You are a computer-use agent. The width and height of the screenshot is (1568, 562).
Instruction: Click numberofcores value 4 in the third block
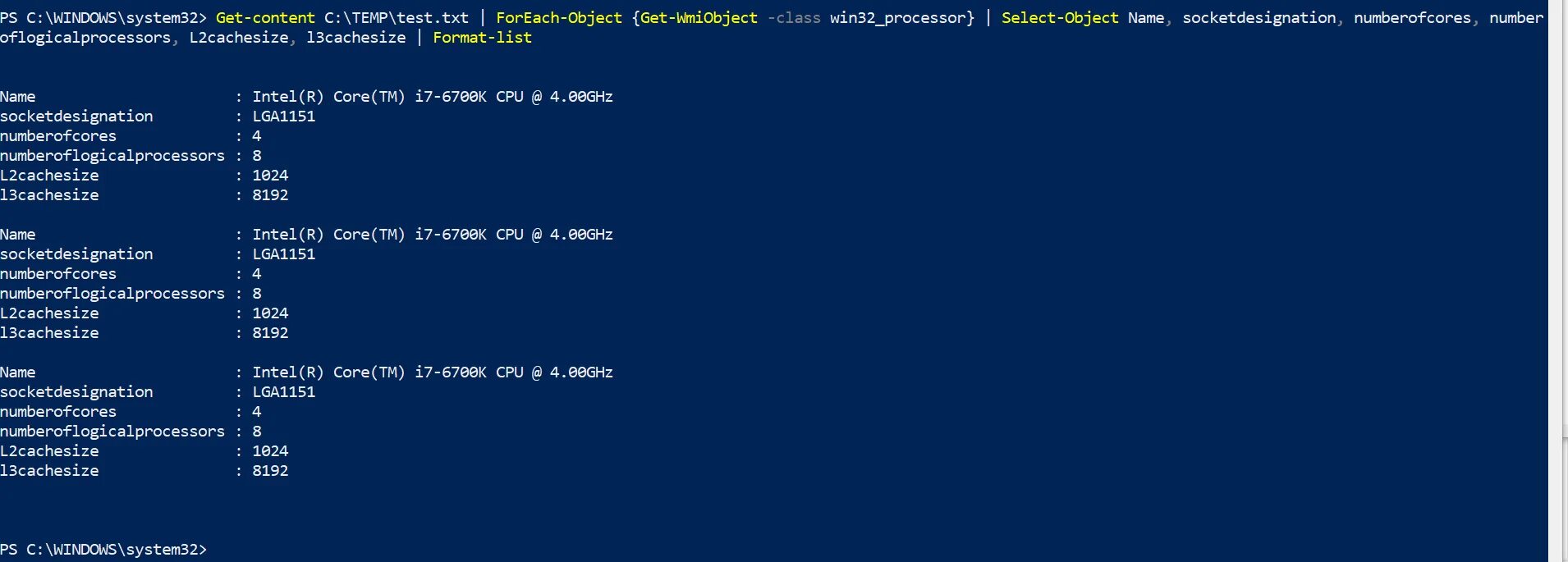[257, 411]
